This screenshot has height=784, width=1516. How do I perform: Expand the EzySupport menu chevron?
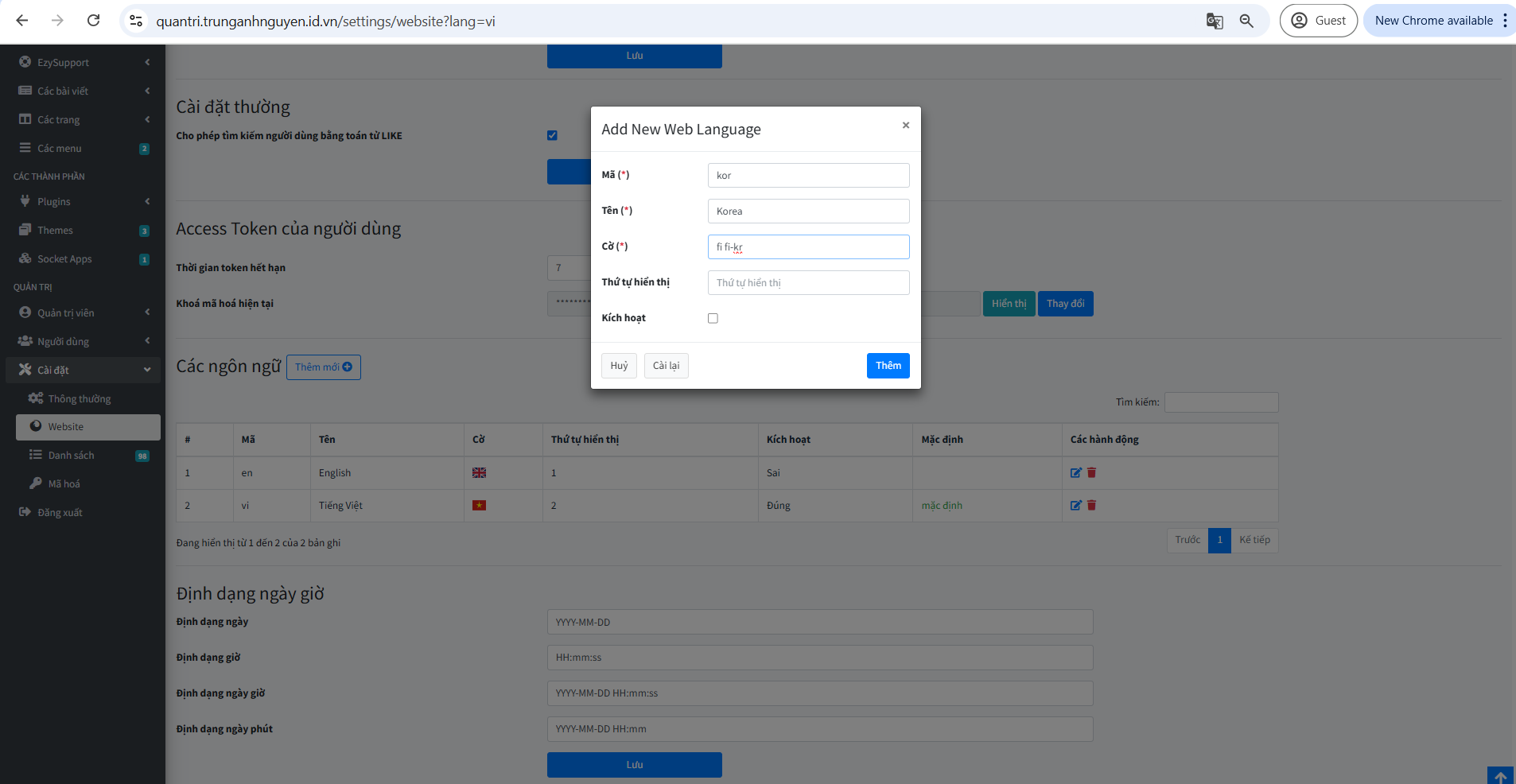click(147, 62)
